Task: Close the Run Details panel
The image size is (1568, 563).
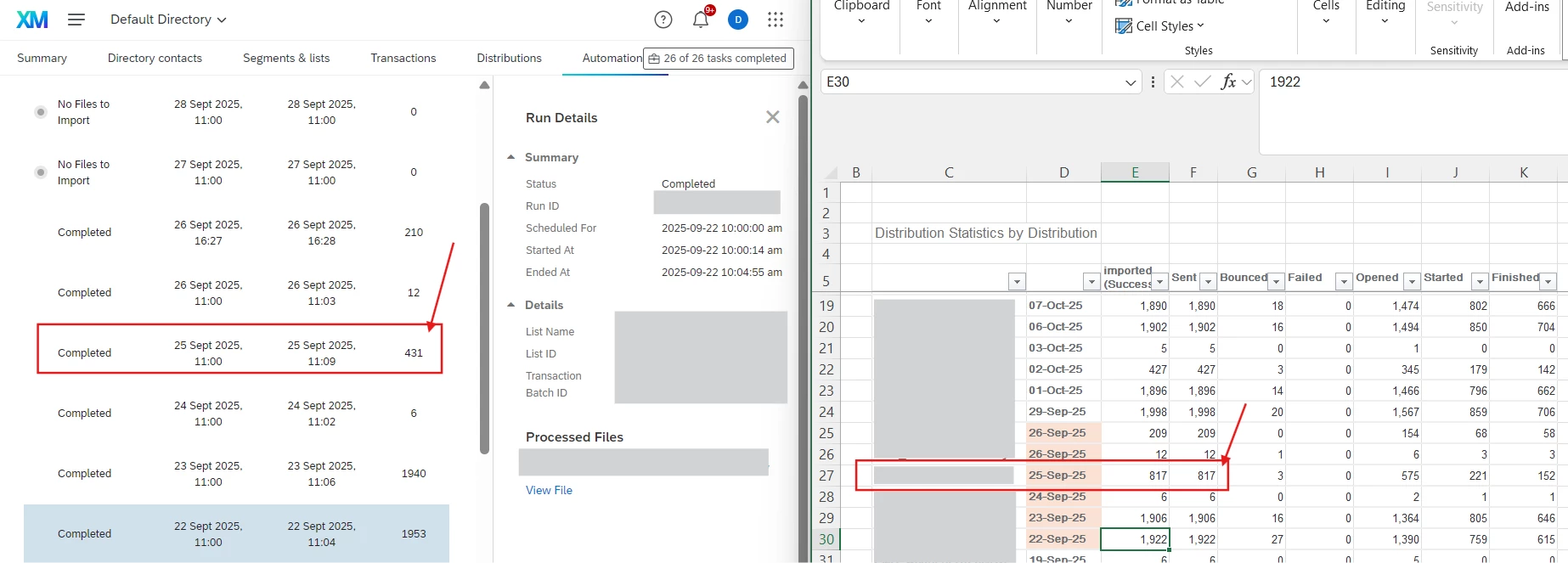Action: pos(772,117)
